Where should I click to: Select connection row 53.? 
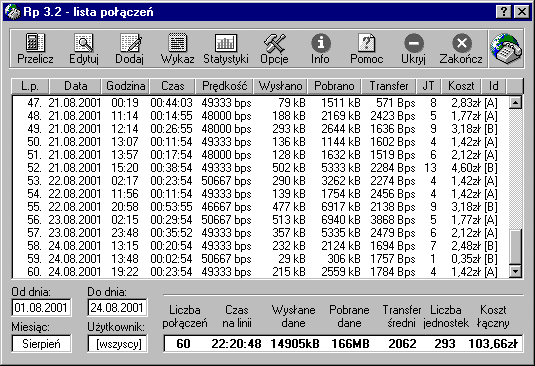tap(260, 180)
